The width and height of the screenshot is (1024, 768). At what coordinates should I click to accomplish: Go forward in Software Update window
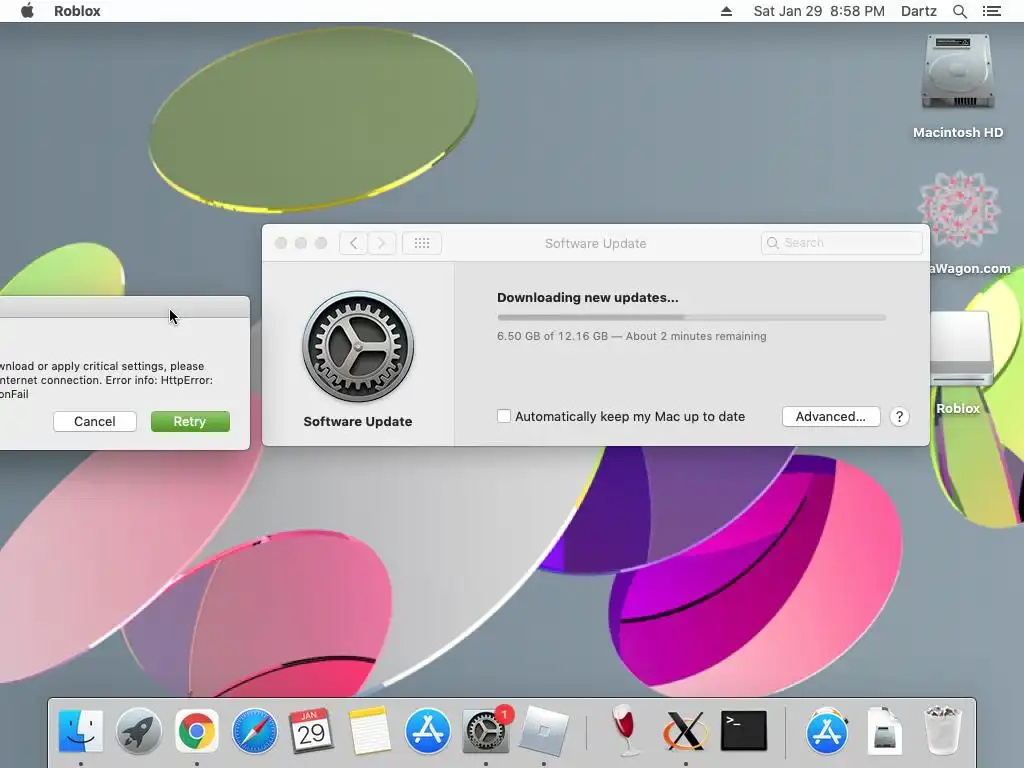click(382, 244)
